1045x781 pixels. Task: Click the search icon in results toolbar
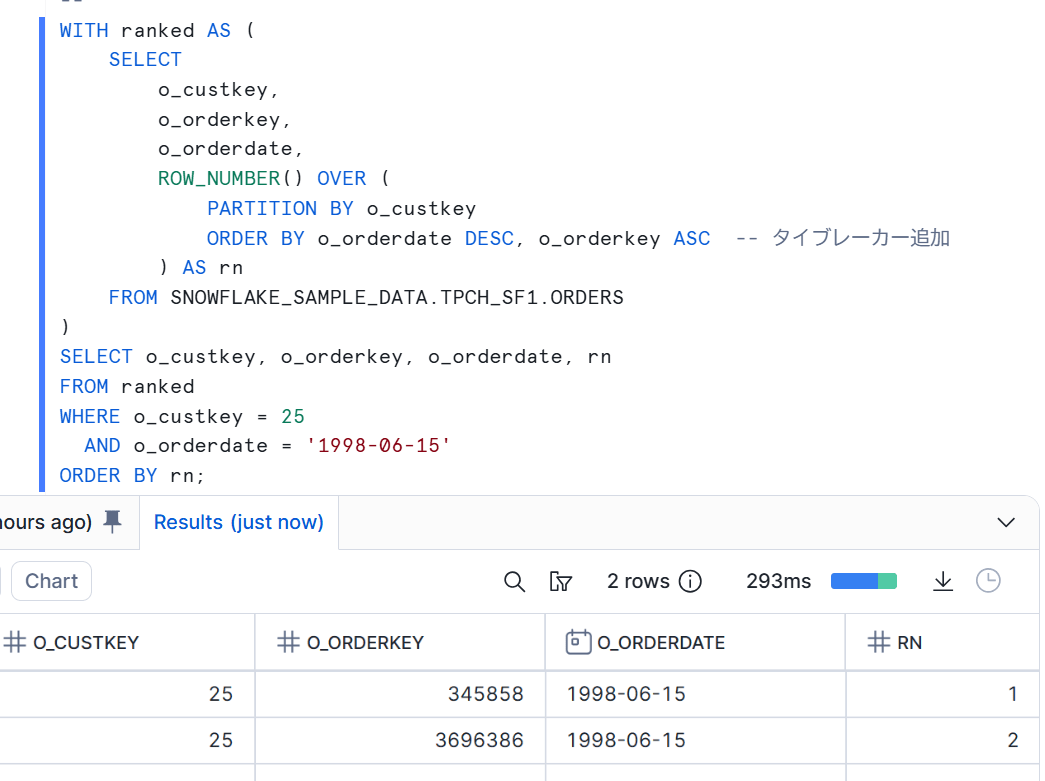tap(514, 582)
